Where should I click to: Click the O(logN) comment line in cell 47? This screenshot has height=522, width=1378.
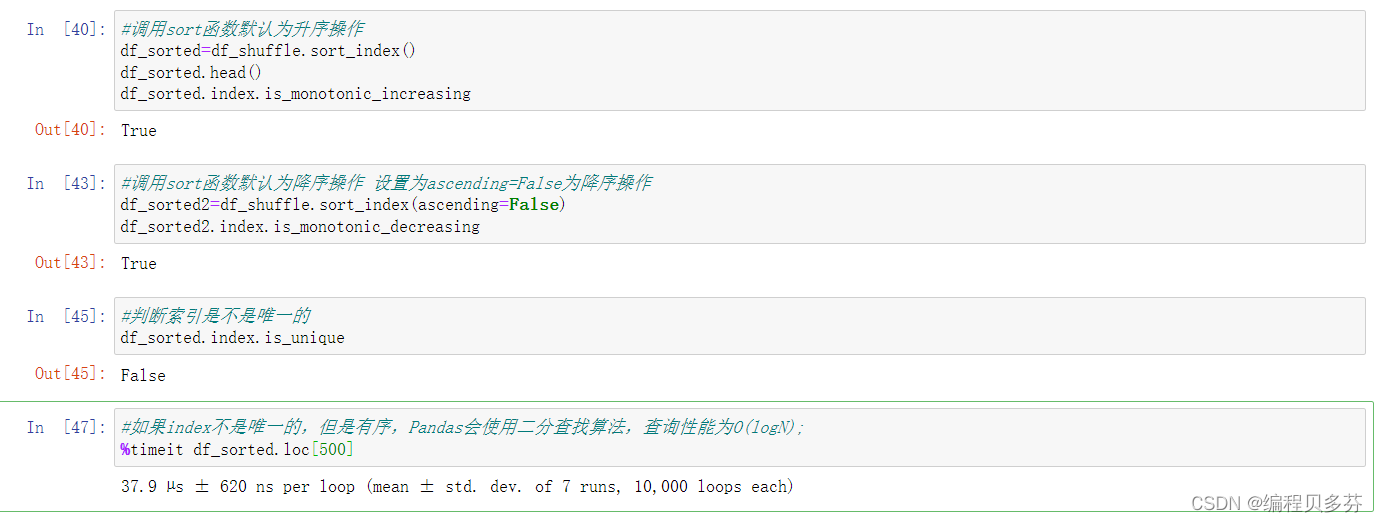(x=463, y=427)
